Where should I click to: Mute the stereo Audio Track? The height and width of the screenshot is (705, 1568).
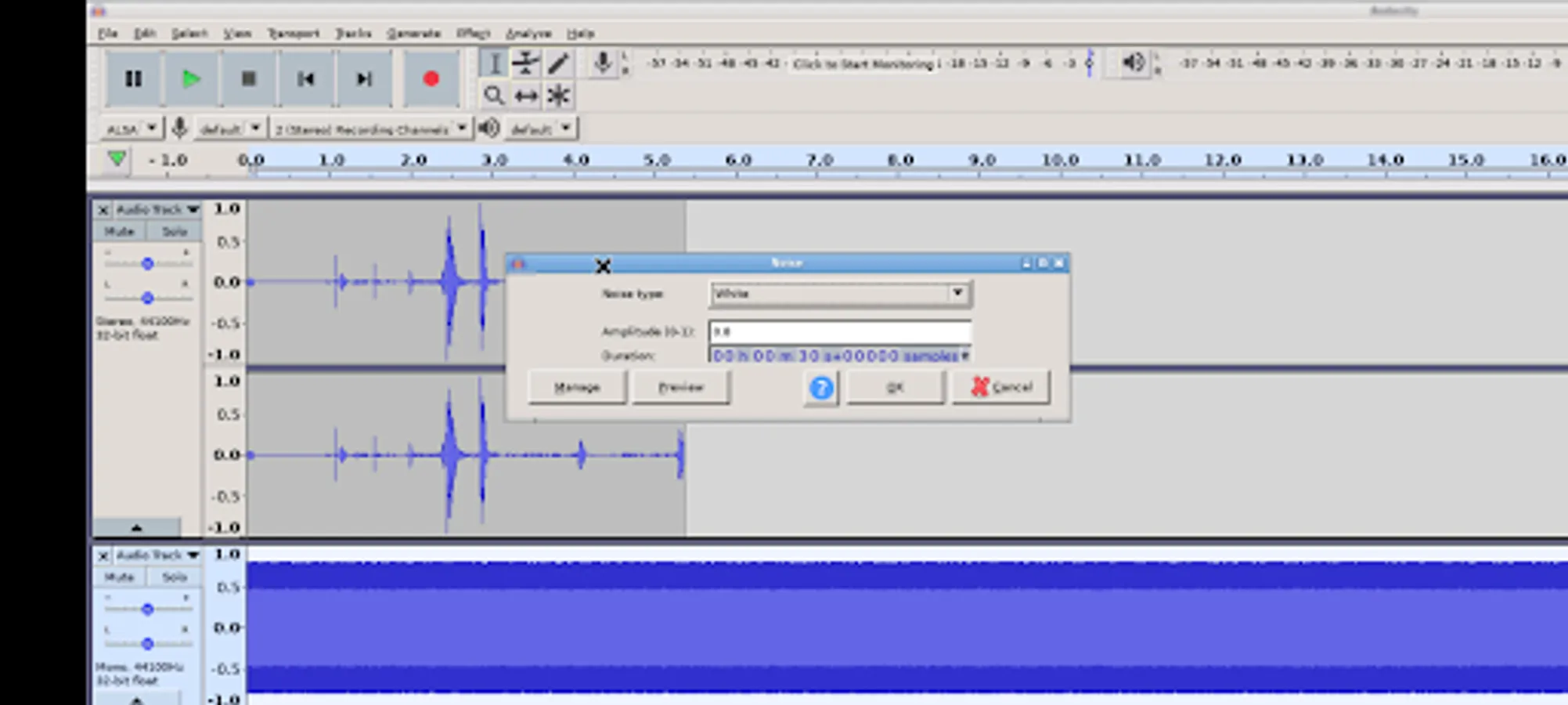(x=119, y=231)
